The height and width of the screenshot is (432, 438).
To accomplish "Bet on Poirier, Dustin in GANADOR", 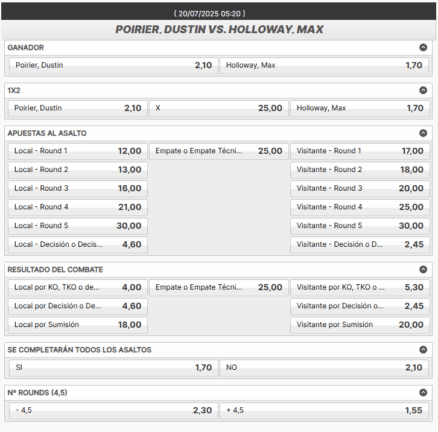I will point(114,65).
